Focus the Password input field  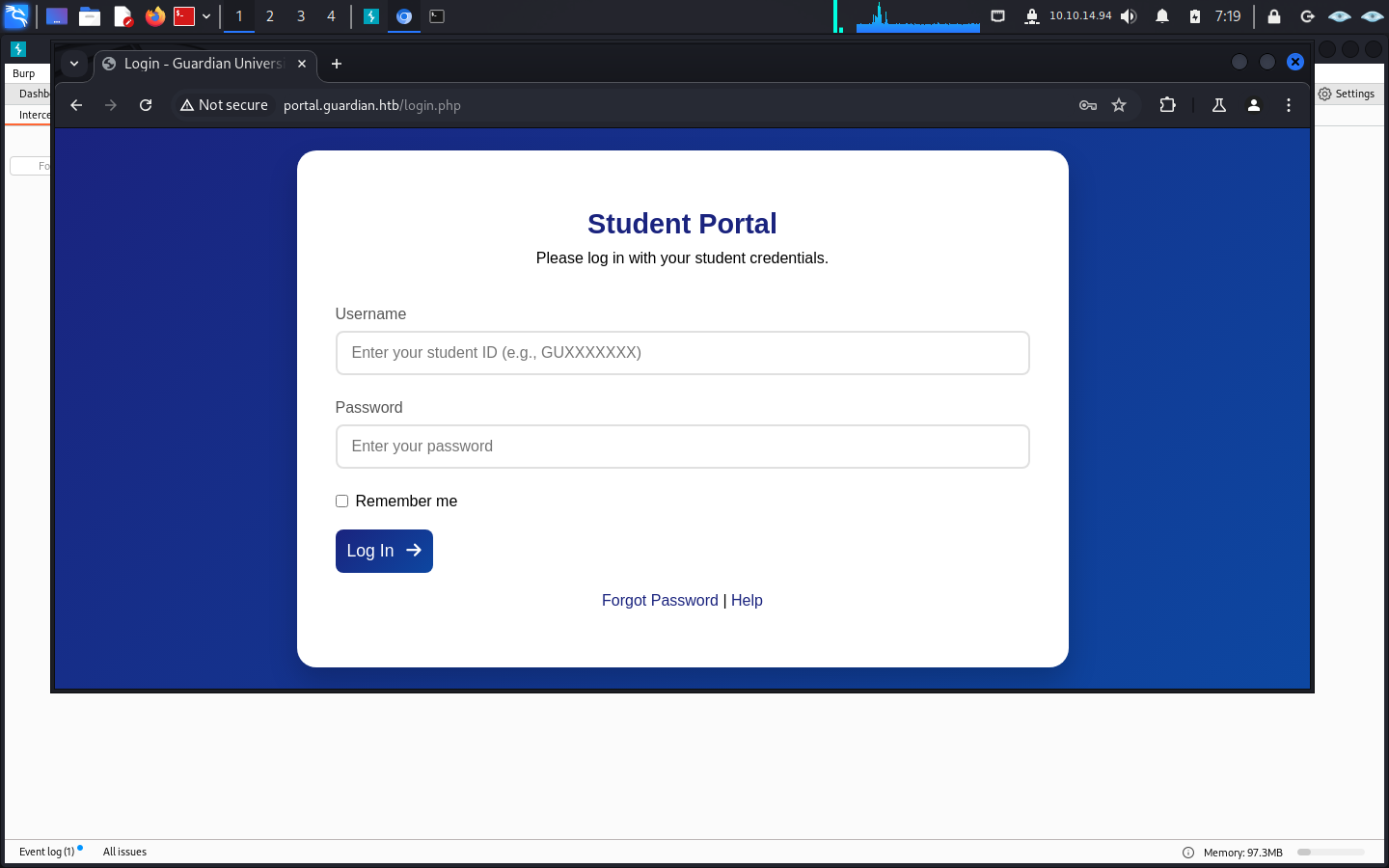tap(683, 447)
